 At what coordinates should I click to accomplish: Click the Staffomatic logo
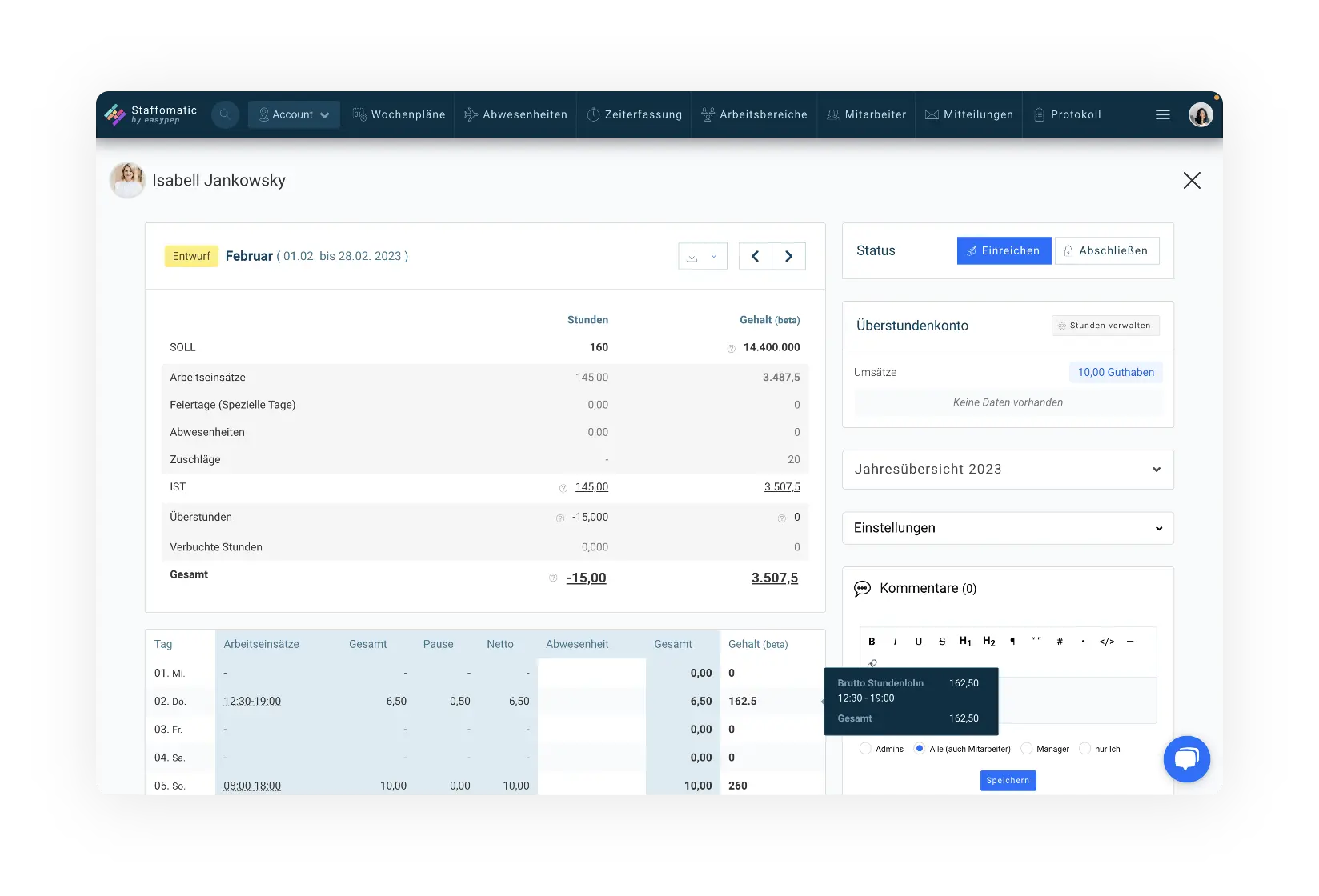150,114
